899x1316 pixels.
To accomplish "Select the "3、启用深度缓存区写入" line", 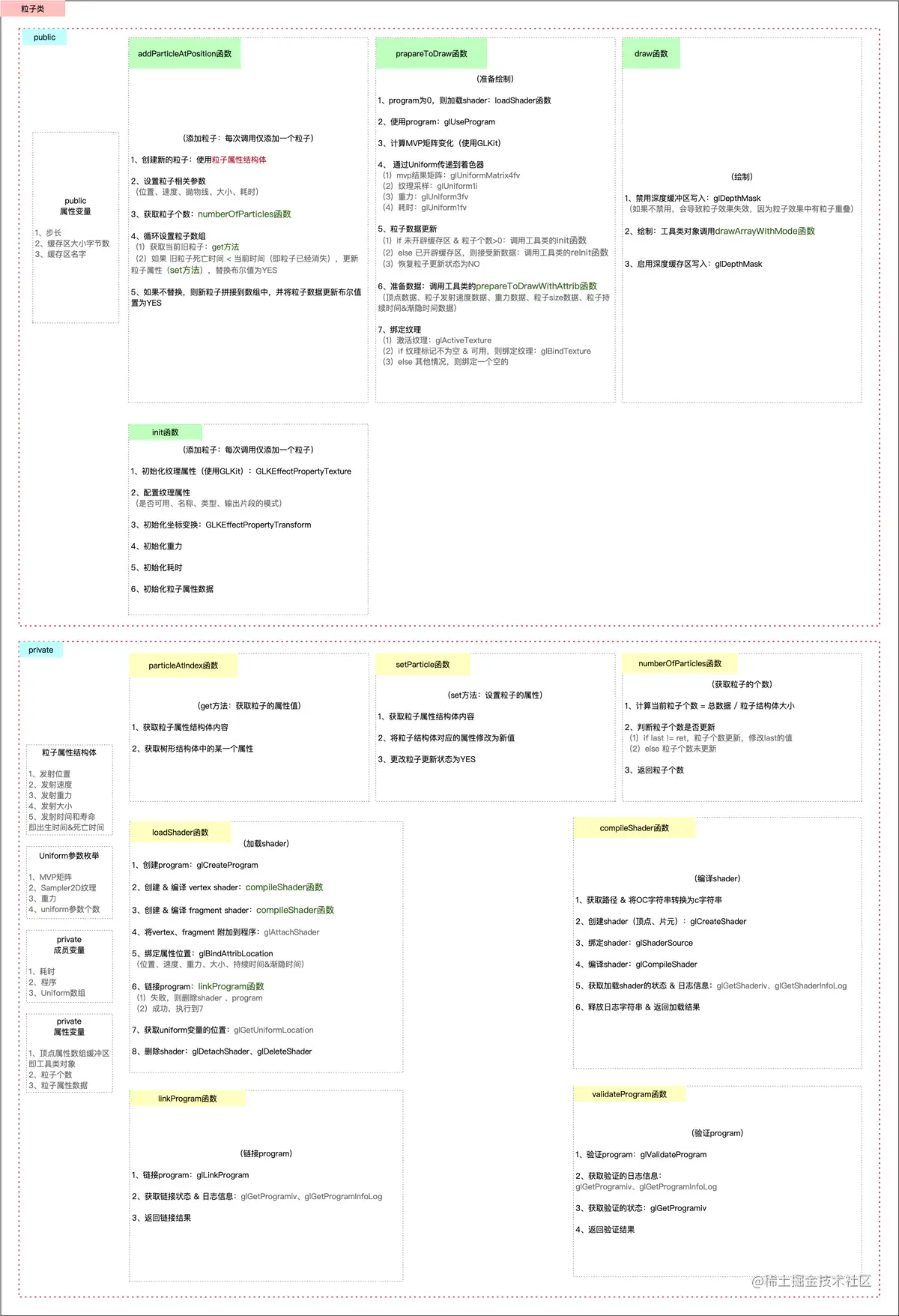I will 693,264.
